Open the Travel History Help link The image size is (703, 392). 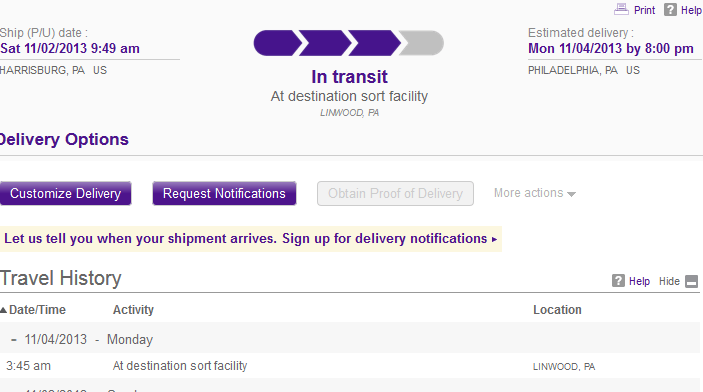point(639,281)
